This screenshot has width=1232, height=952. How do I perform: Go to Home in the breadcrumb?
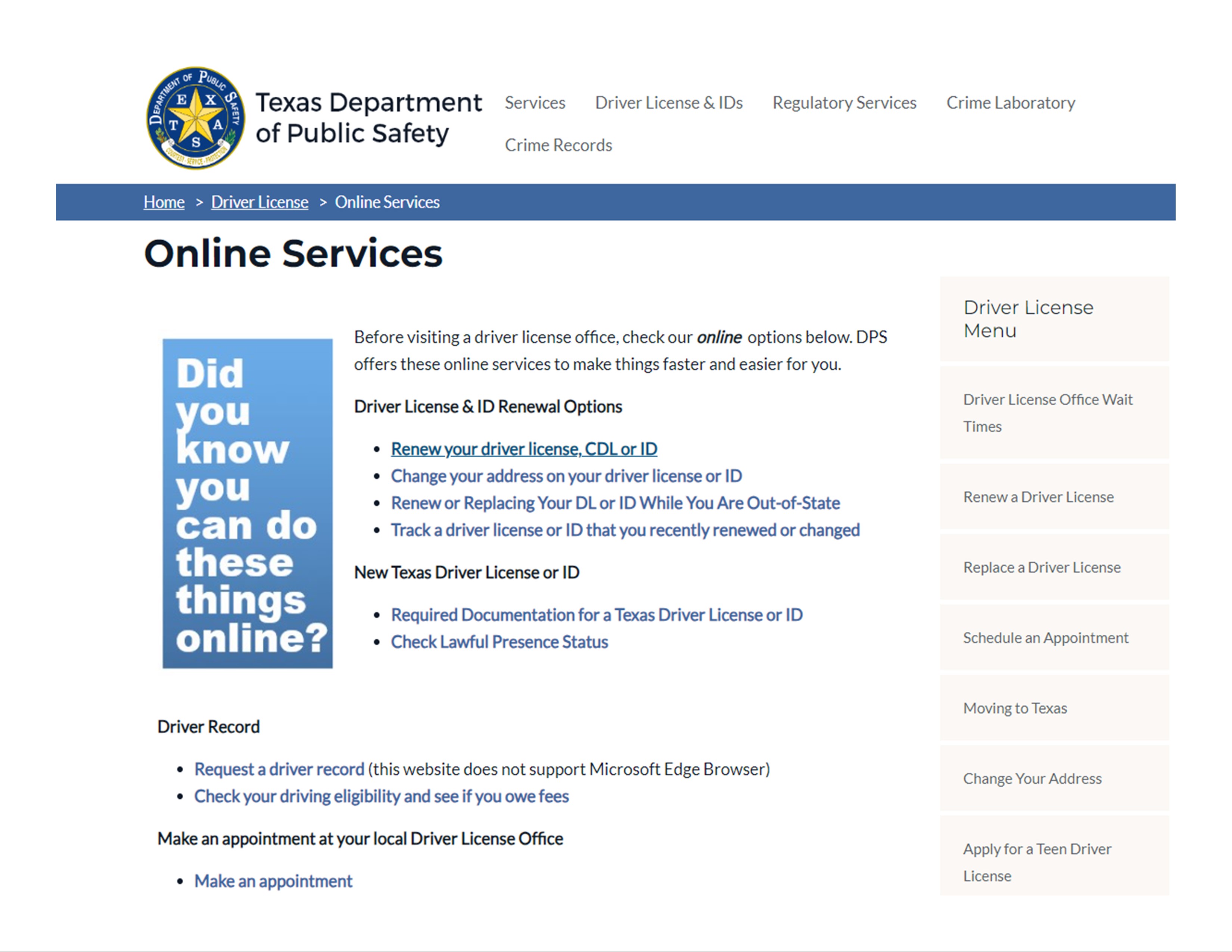click(164, 202)
